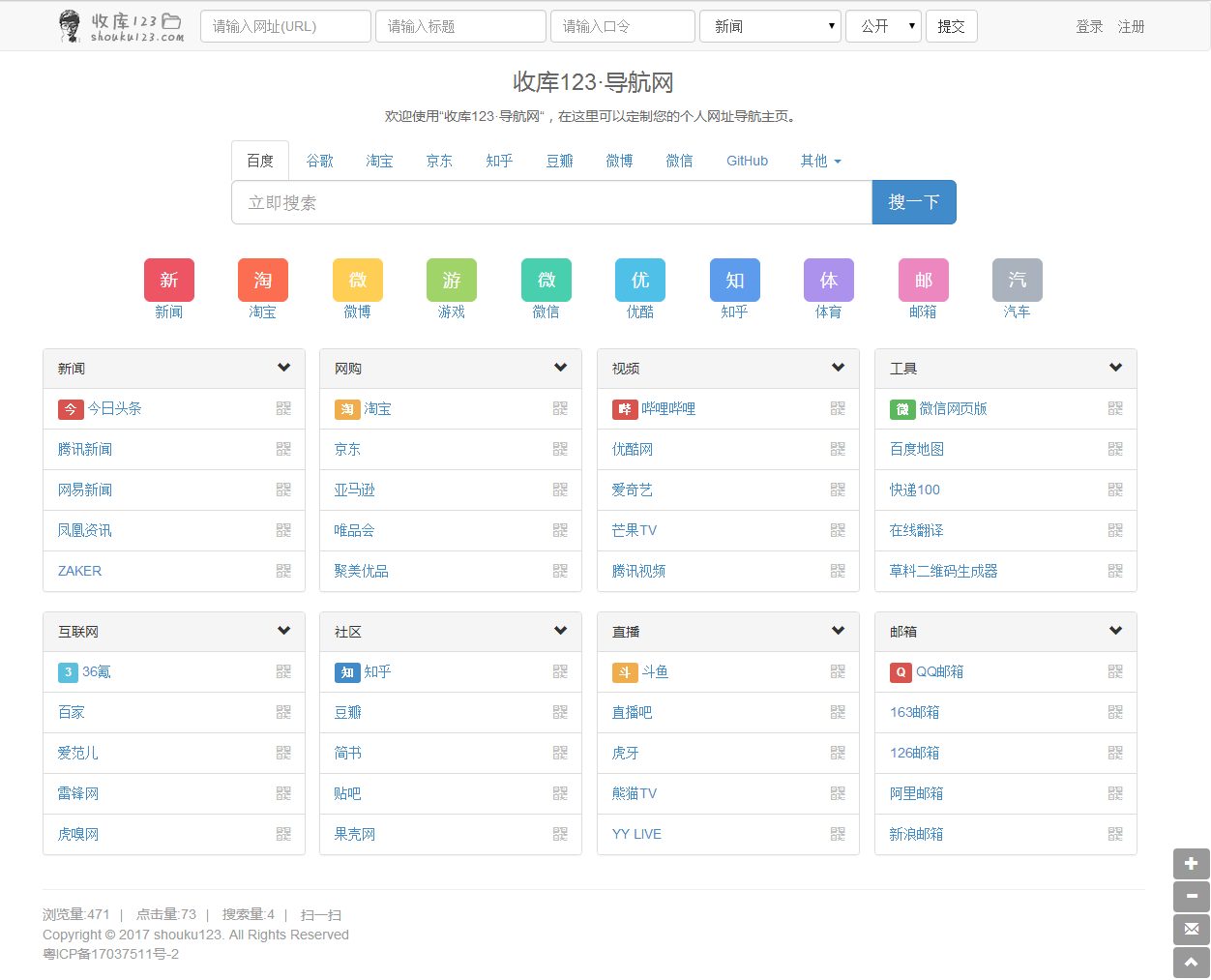
Task: Show QR code for 虎牙
Action: pos(838,753)
